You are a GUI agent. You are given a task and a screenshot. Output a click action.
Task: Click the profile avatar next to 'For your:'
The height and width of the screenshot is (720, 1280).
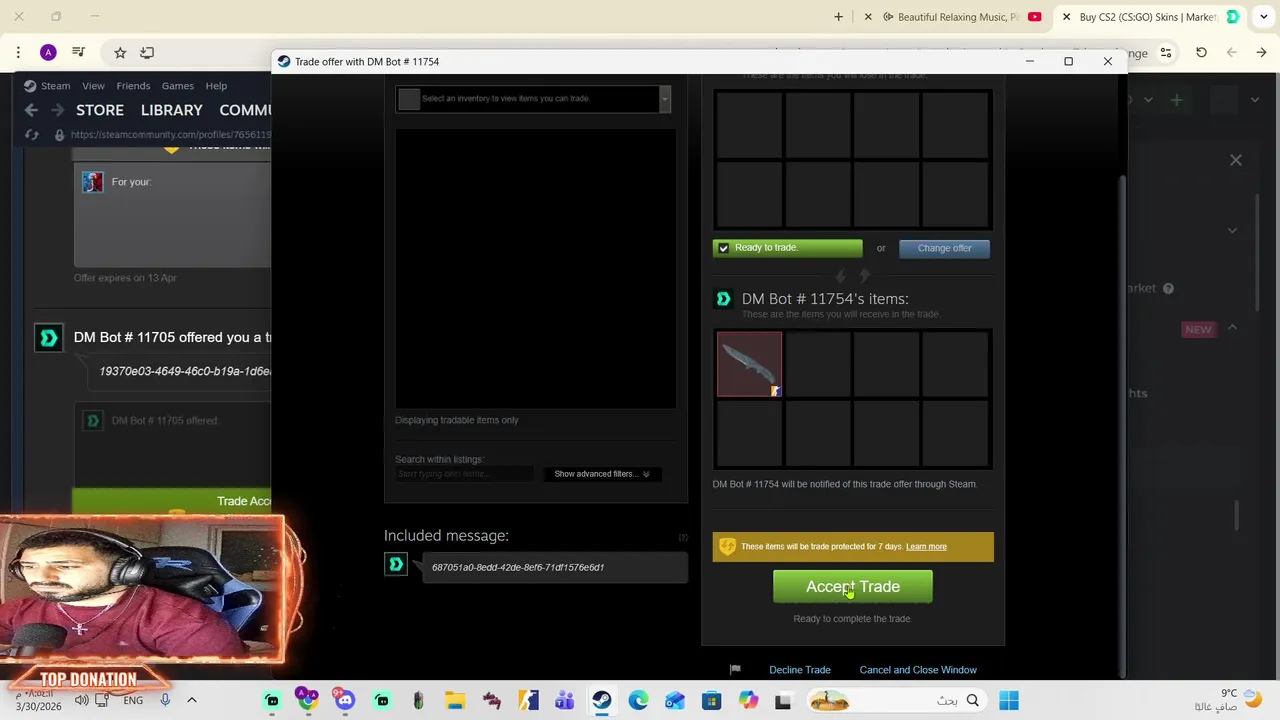[x=92, y=181]
